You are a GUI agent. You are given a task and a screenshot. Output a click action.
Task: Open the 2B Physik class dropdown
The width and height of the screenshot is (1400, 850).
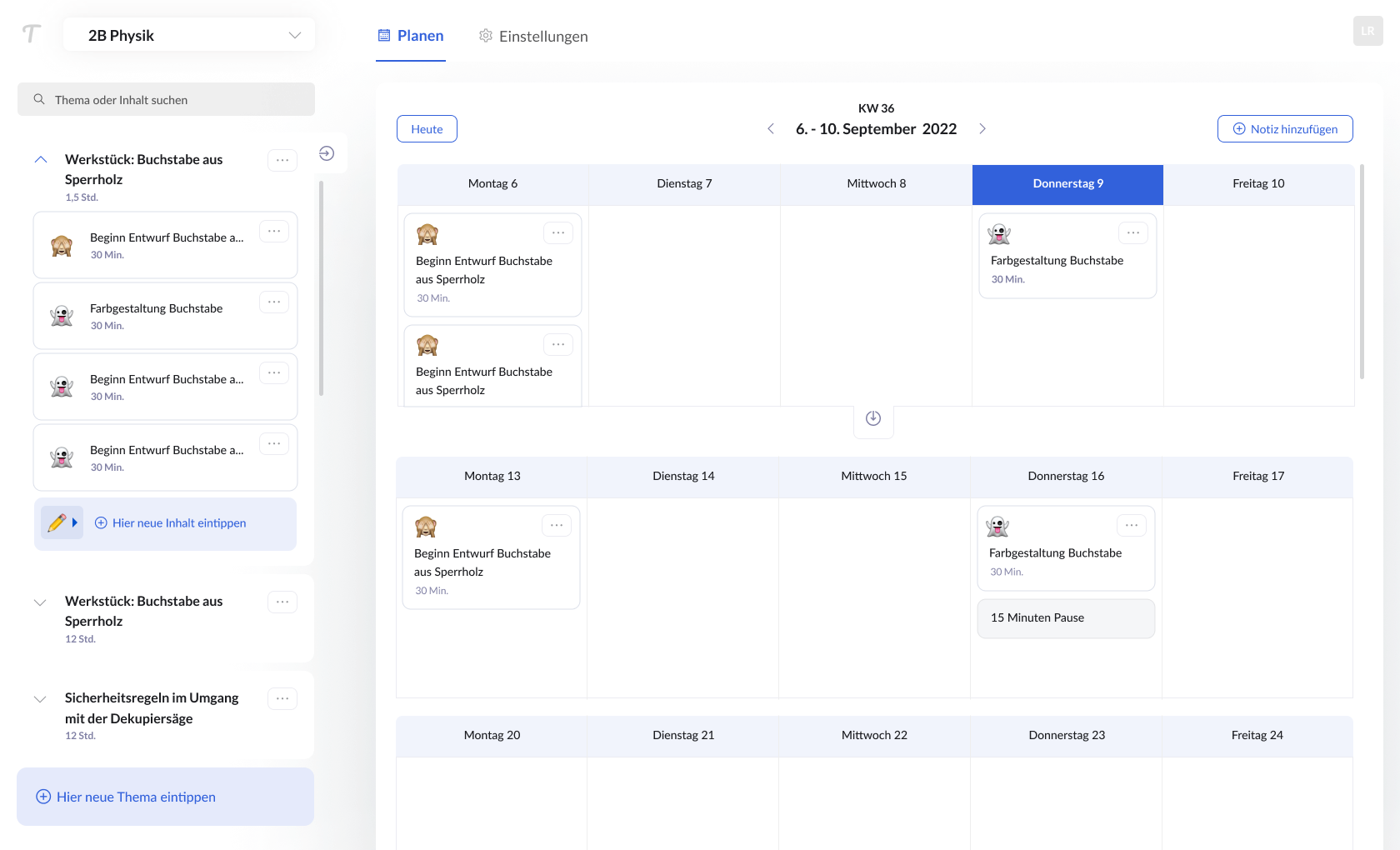point(189,35)
